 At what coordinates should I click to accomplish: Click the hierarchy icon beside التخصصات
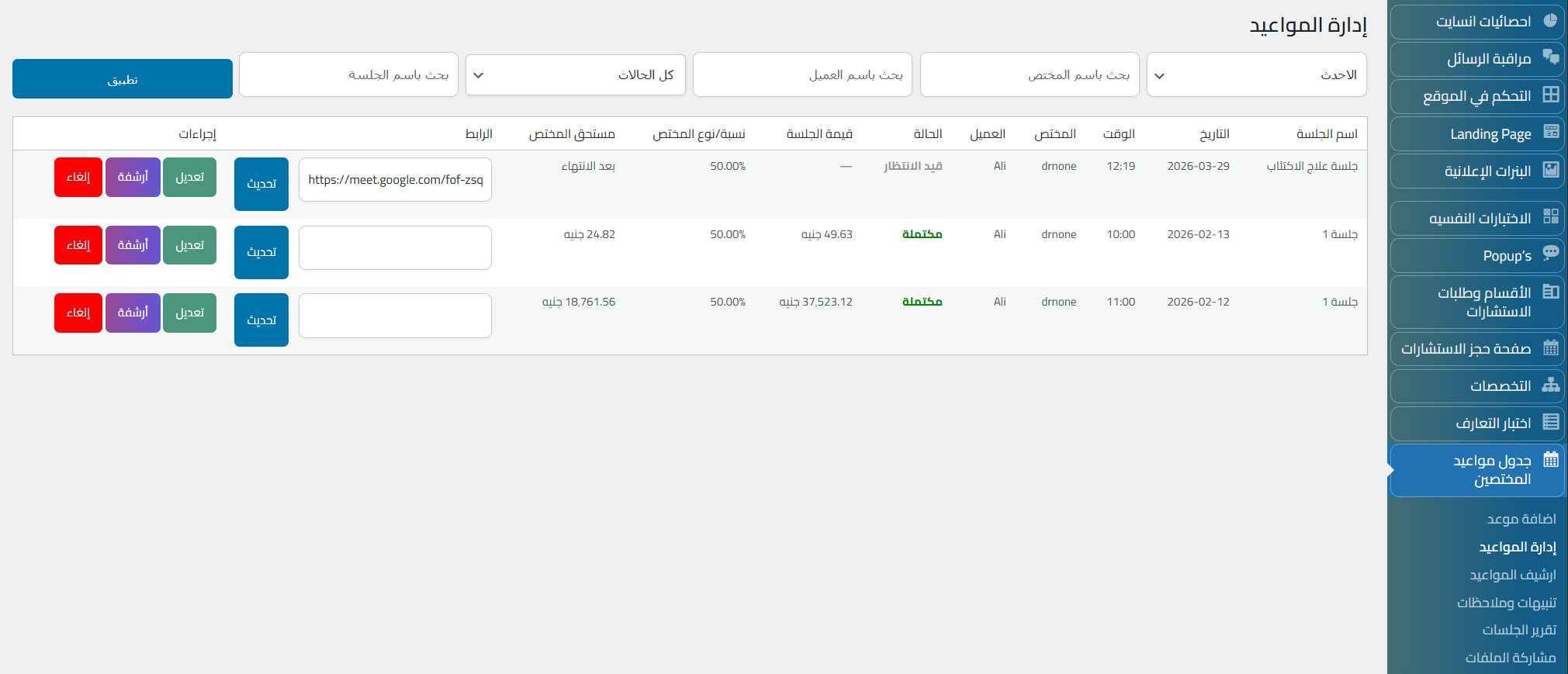pyautogui.click(x=1550, y=385)
